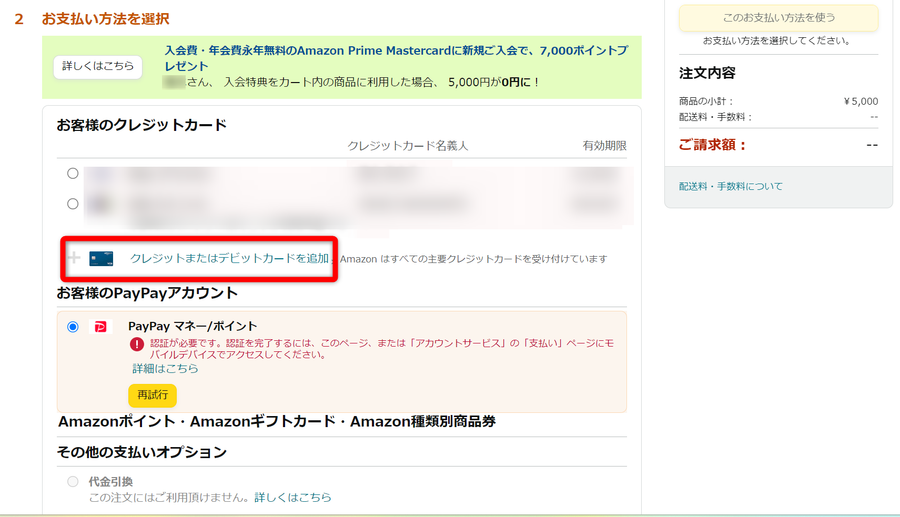Screen dimensions: 900x517
Task: Click the 再試行 button
Action: (153, 395)
